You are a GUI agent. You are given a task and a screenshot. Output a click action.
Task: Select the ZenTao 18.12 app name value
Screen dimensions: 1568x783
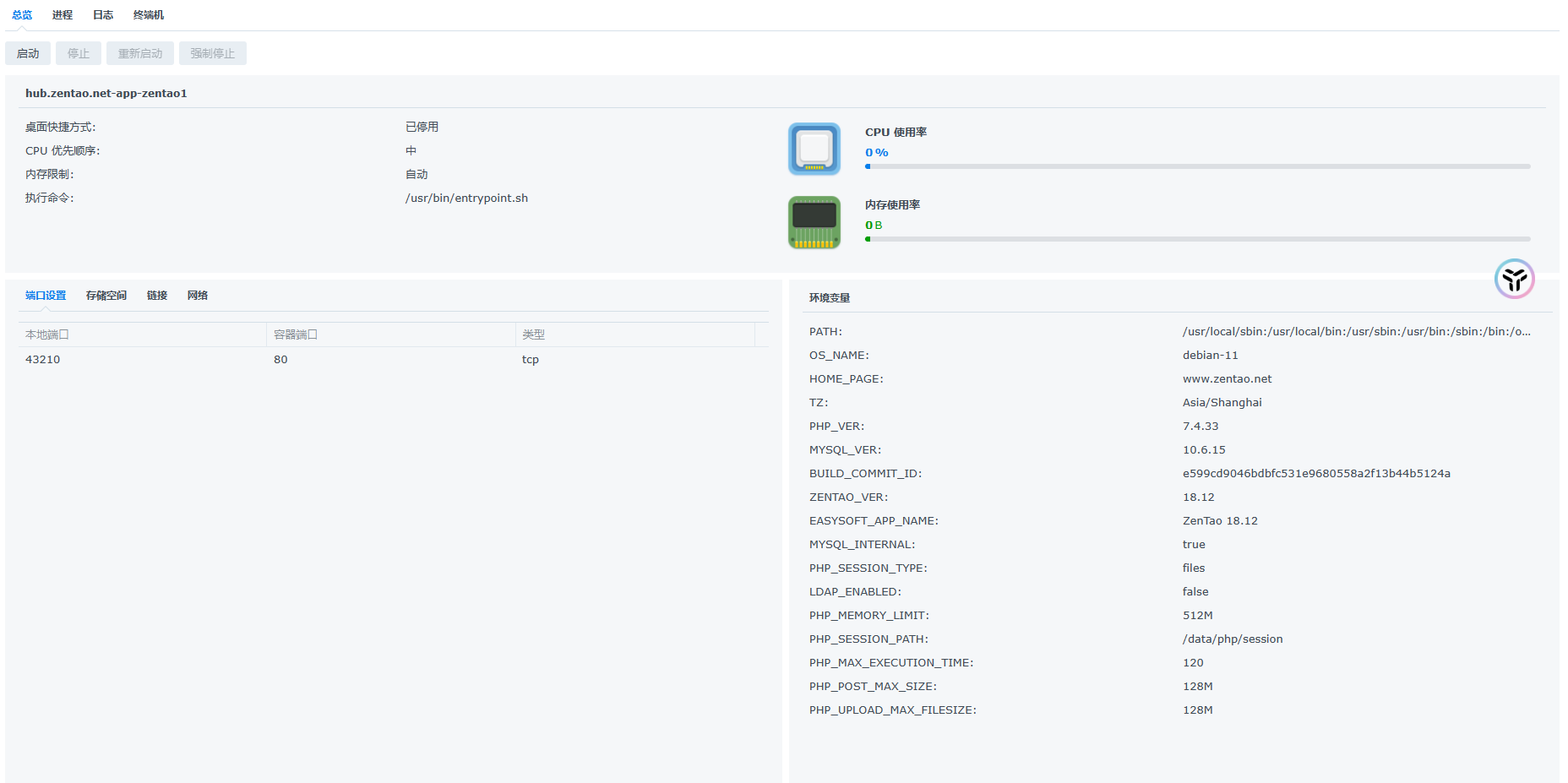(1220, 520)
